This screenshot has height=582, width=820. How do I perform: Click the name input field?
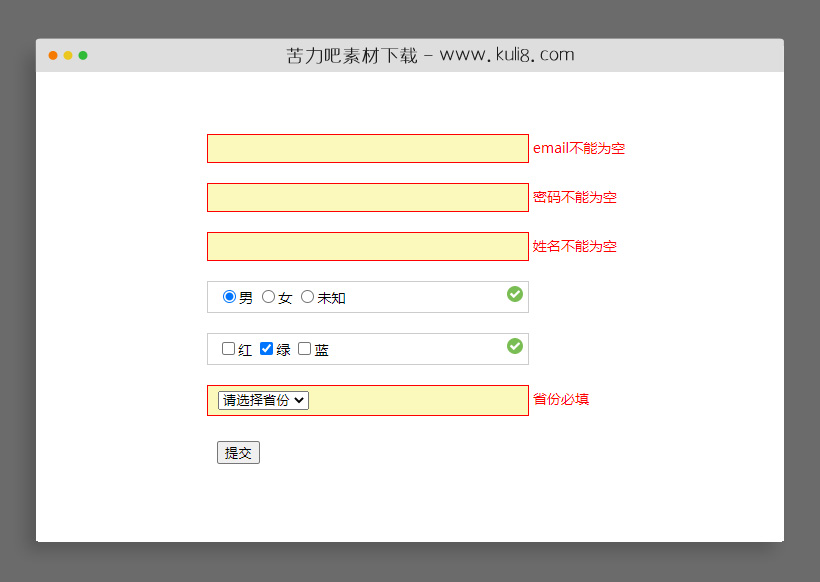tap(367, 246)
